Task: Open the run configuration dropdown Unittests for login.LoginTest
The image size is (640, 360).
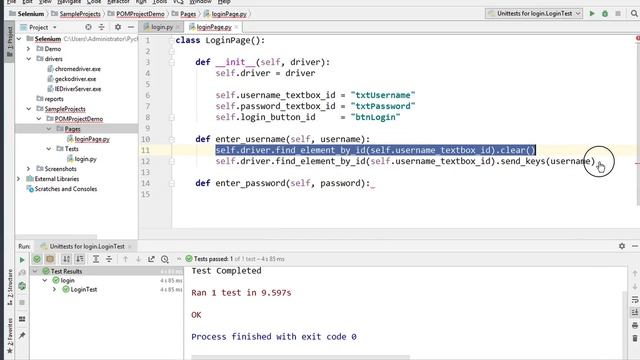Action: 534,13
